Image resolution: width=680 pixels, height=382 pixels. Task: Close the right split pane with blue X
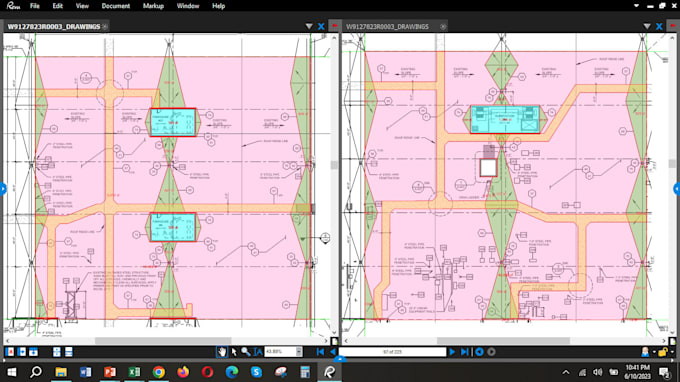pos(659,26)
